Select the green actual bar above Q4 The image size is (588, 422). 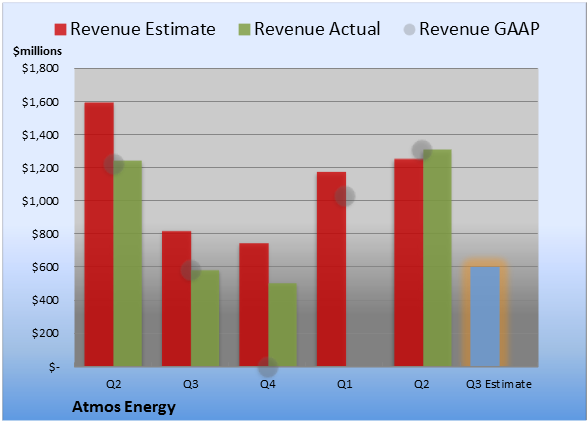[x=282, y=324]
